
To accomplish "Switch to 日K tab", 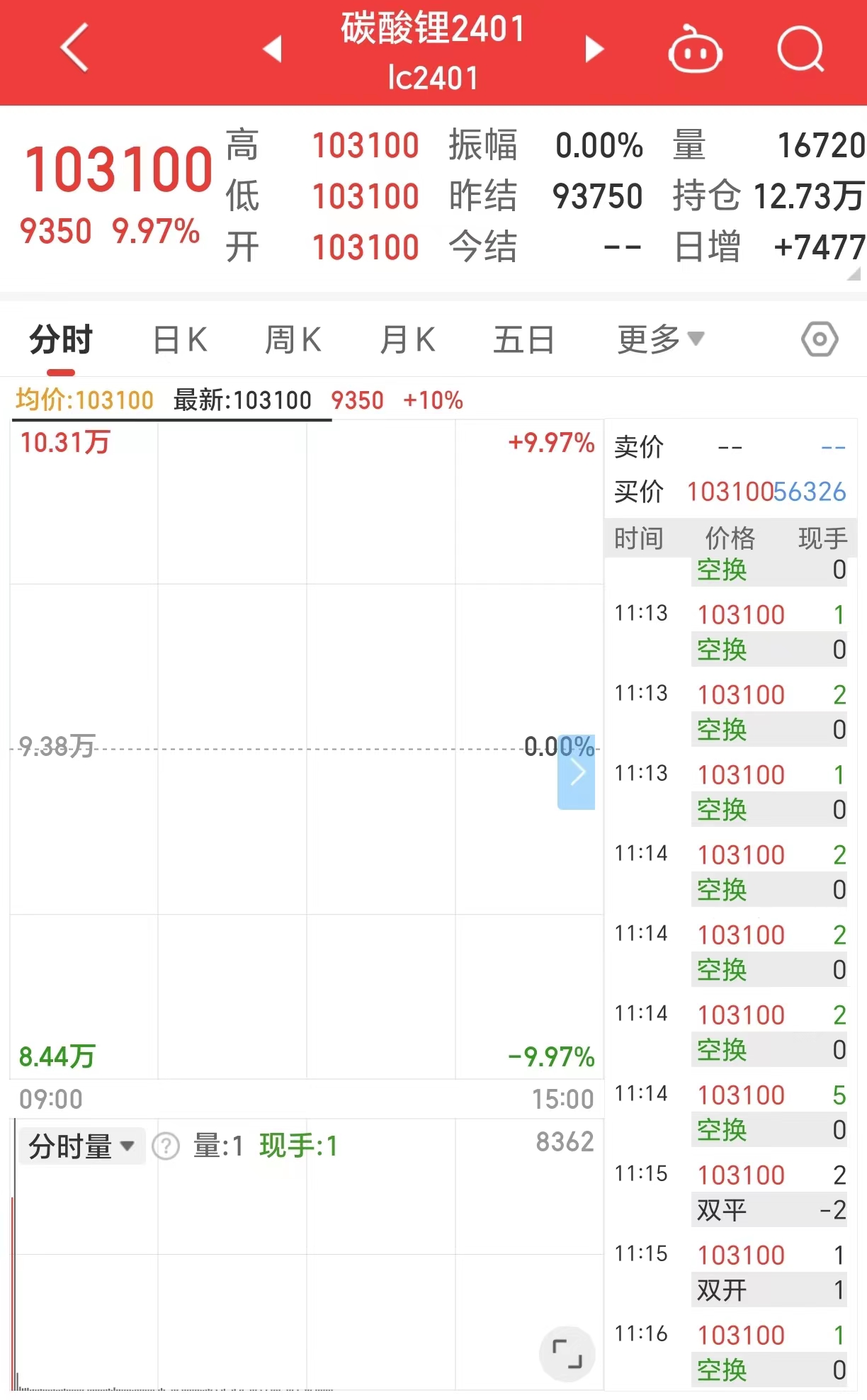I will pos(180,339).
